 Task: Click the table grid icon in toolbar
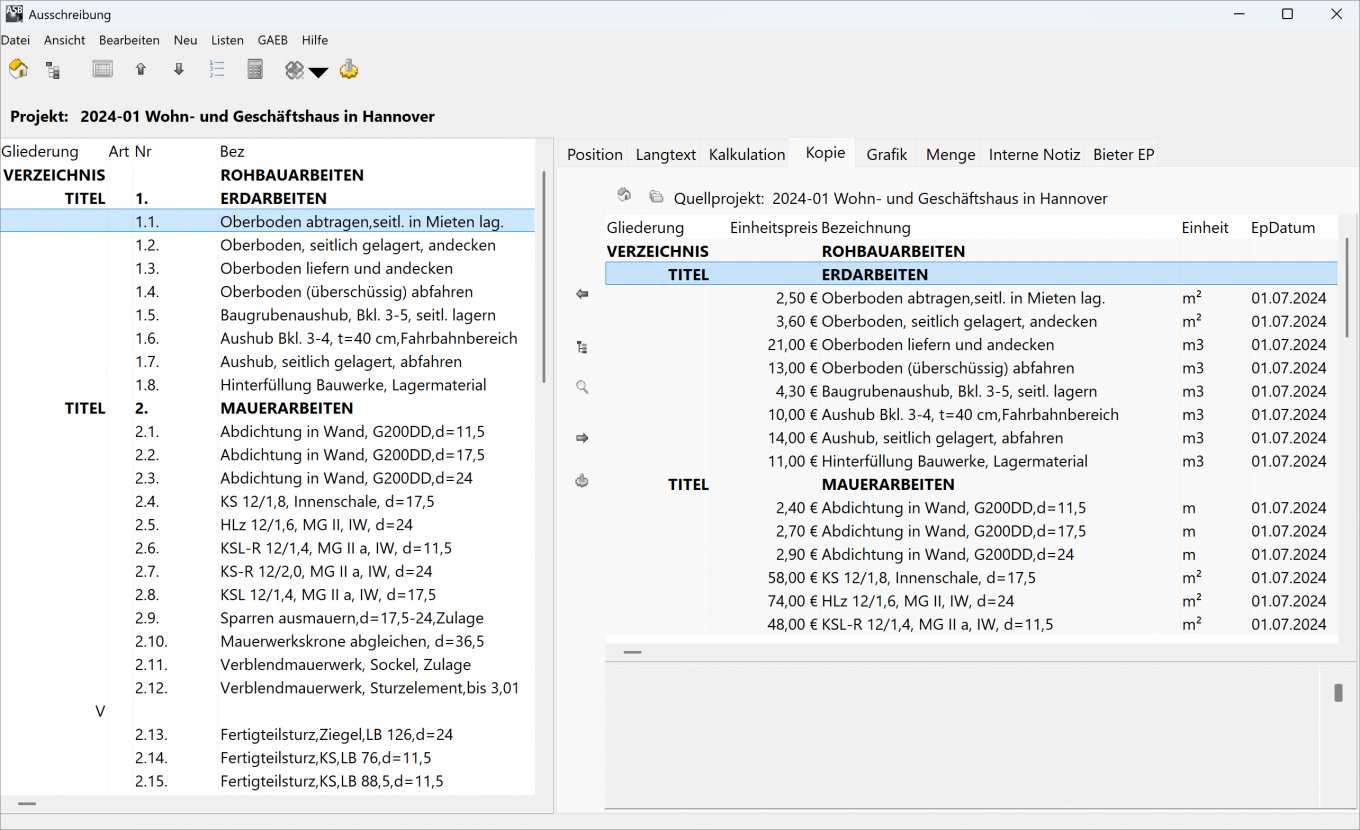pyautogui.click(x=102, y=69)
